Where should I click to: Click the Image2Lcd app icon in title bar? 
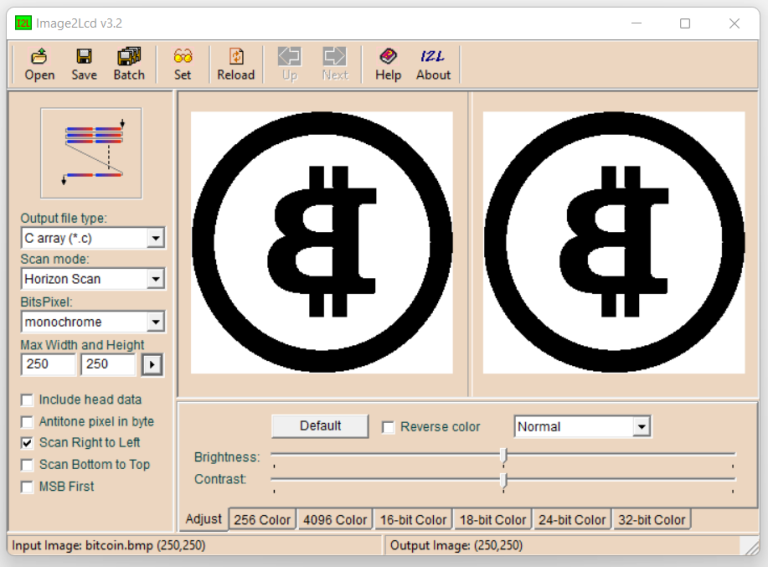23,23
